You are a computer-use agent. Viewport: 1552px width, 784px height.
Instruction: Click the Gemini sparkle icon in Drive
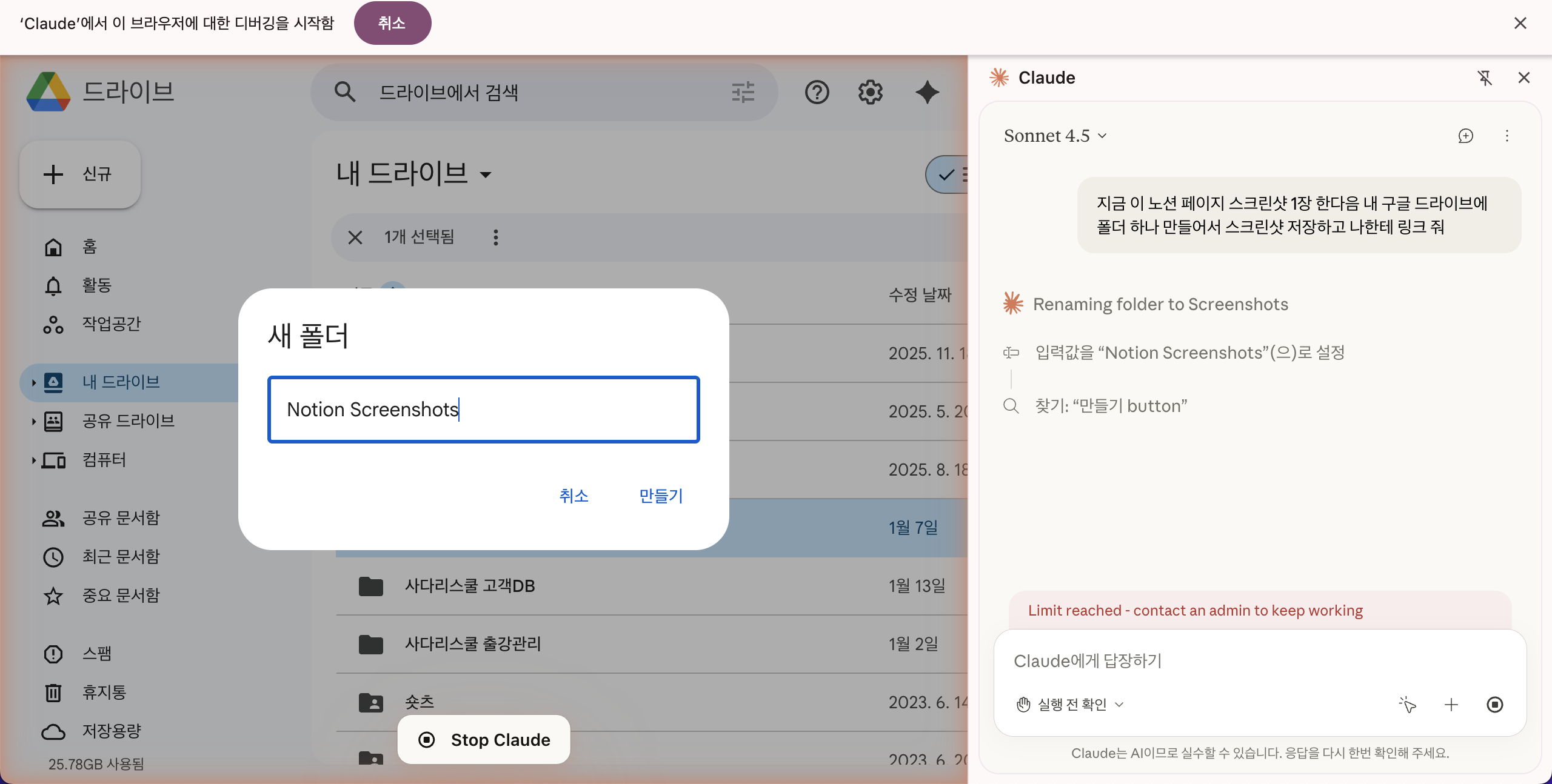click(x=927, y=92)
